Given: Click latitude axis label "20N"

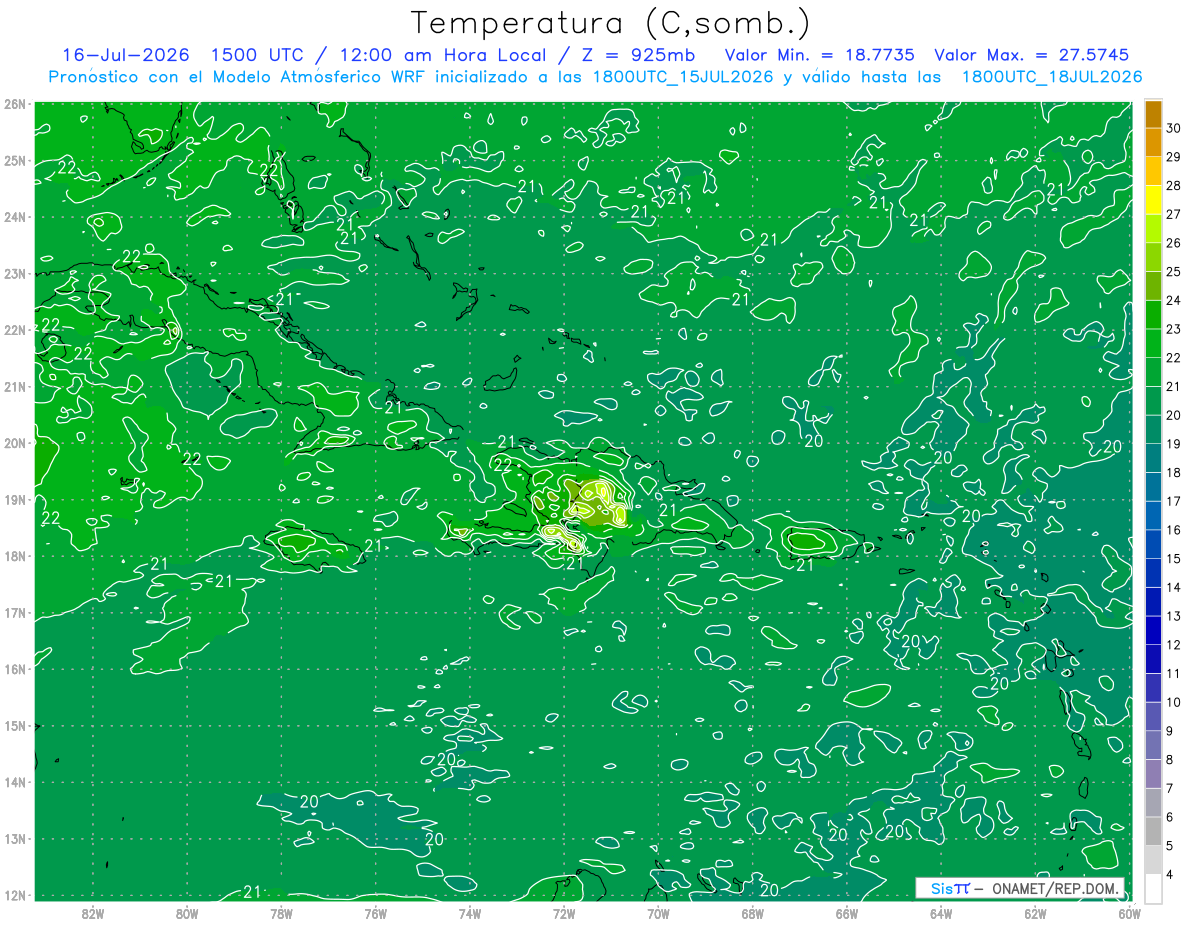Looking at the screenshot, I should click(14, 443).
